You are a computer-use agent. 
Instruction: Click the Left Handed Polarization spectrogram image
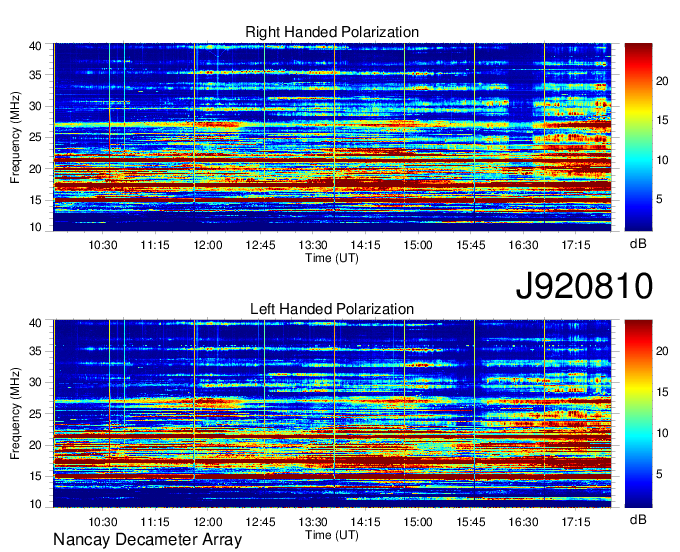point(332,414)
